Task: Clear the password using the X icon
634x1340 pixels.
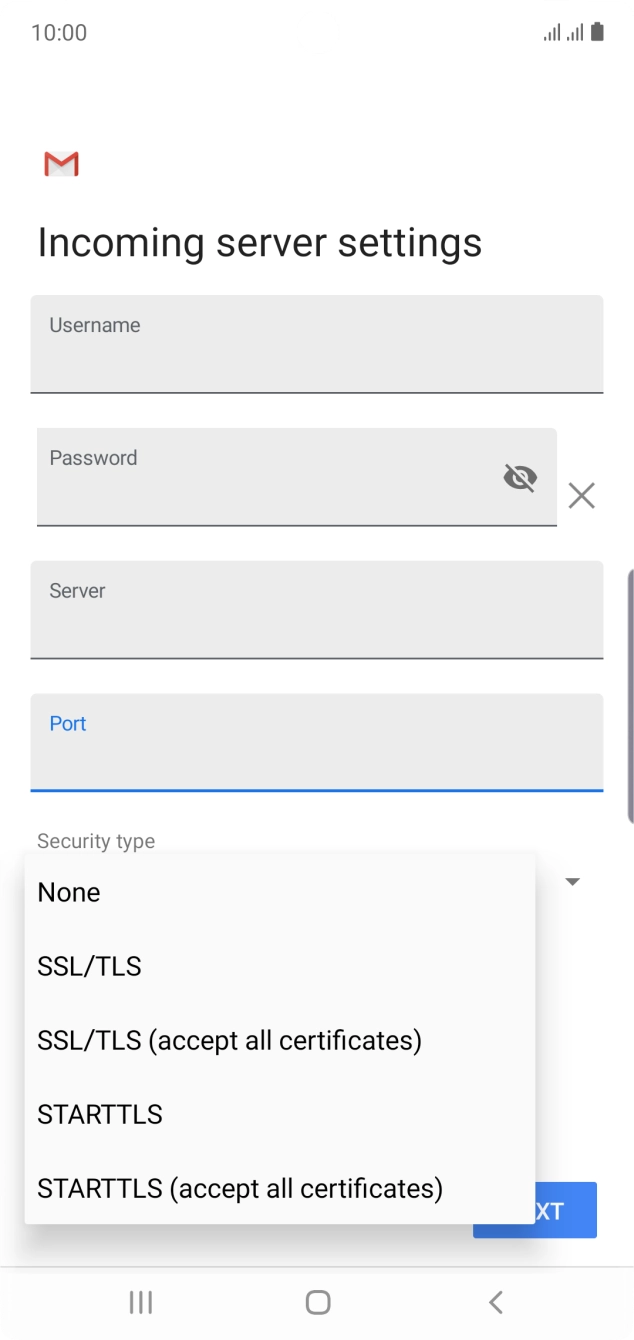Action: [x=582, y=495]
